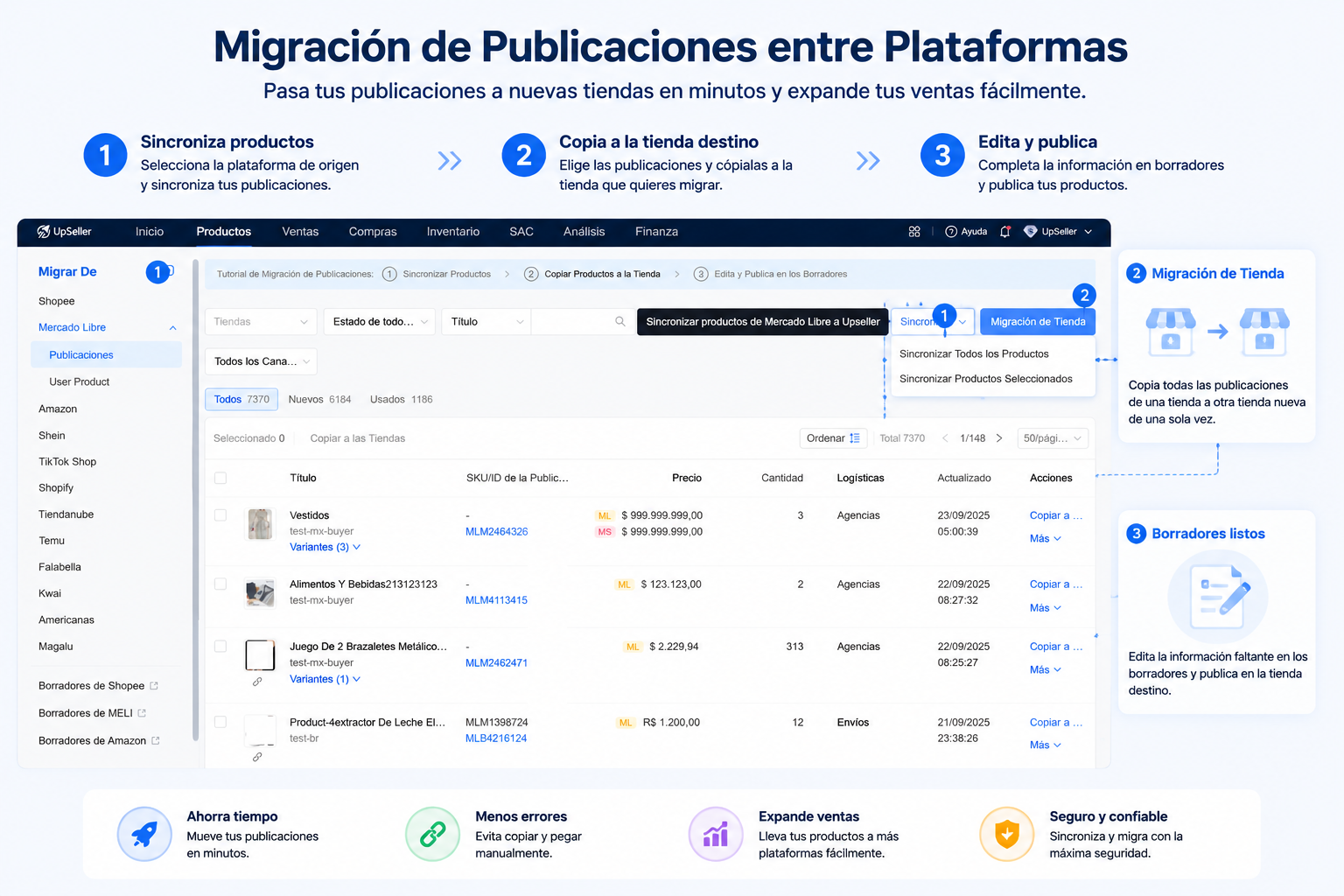Open the Ventas menu
The width and height of the screenshot is (1344, 896).
click(x=300, y=232)
